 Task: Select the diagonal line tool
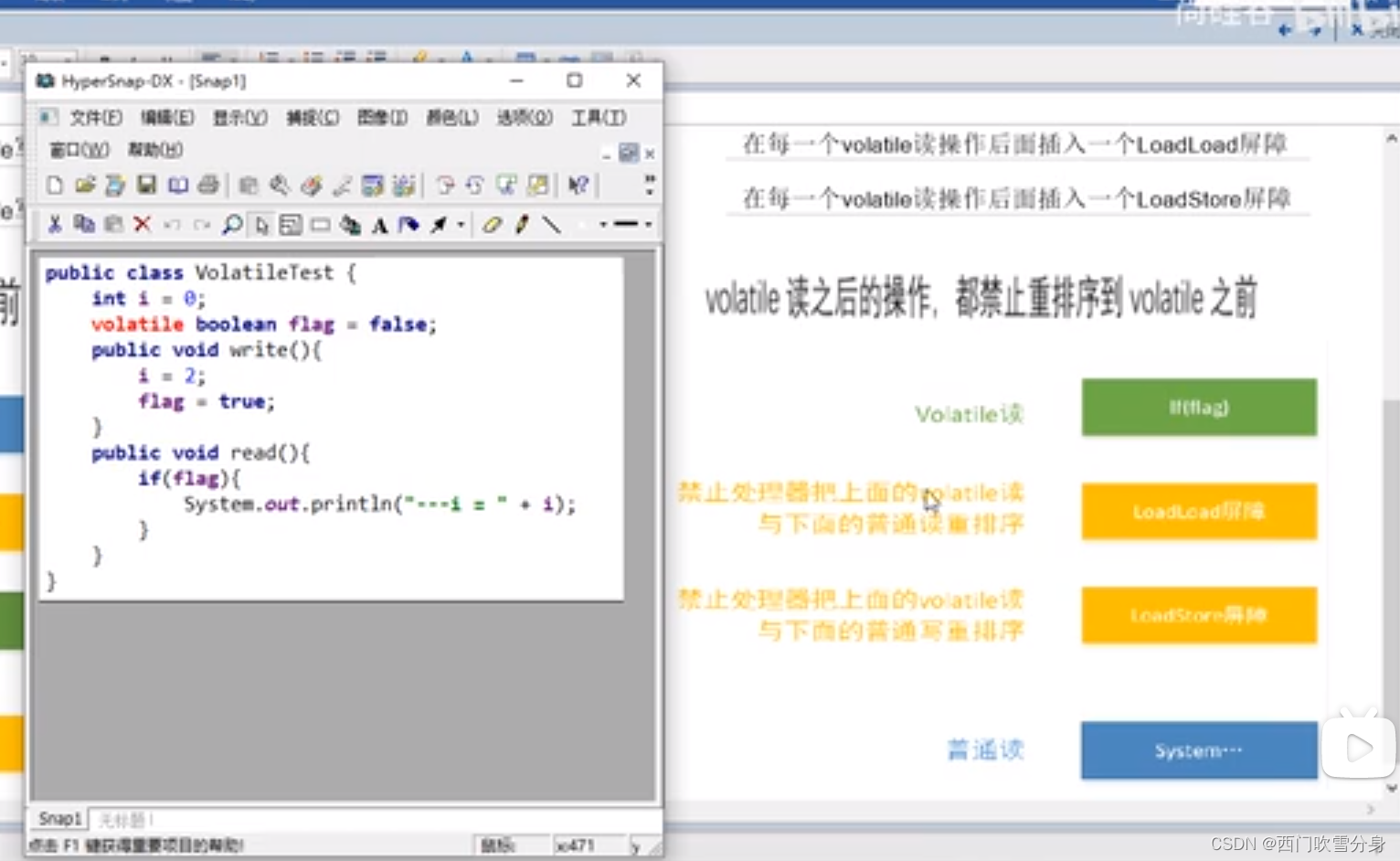point(551,224)
